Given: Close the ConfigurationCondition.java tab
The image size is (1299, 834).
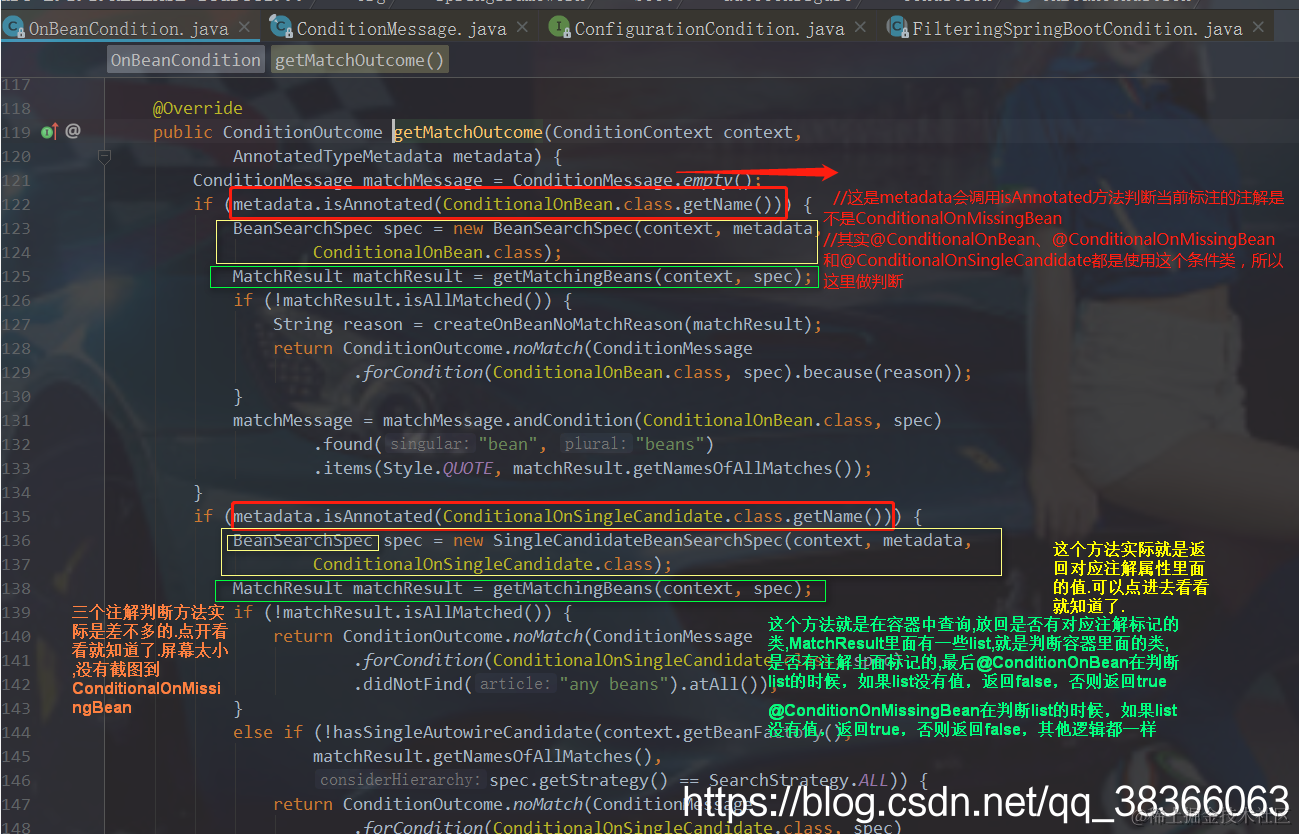Looking at the screenshot, I should (861, 29).
